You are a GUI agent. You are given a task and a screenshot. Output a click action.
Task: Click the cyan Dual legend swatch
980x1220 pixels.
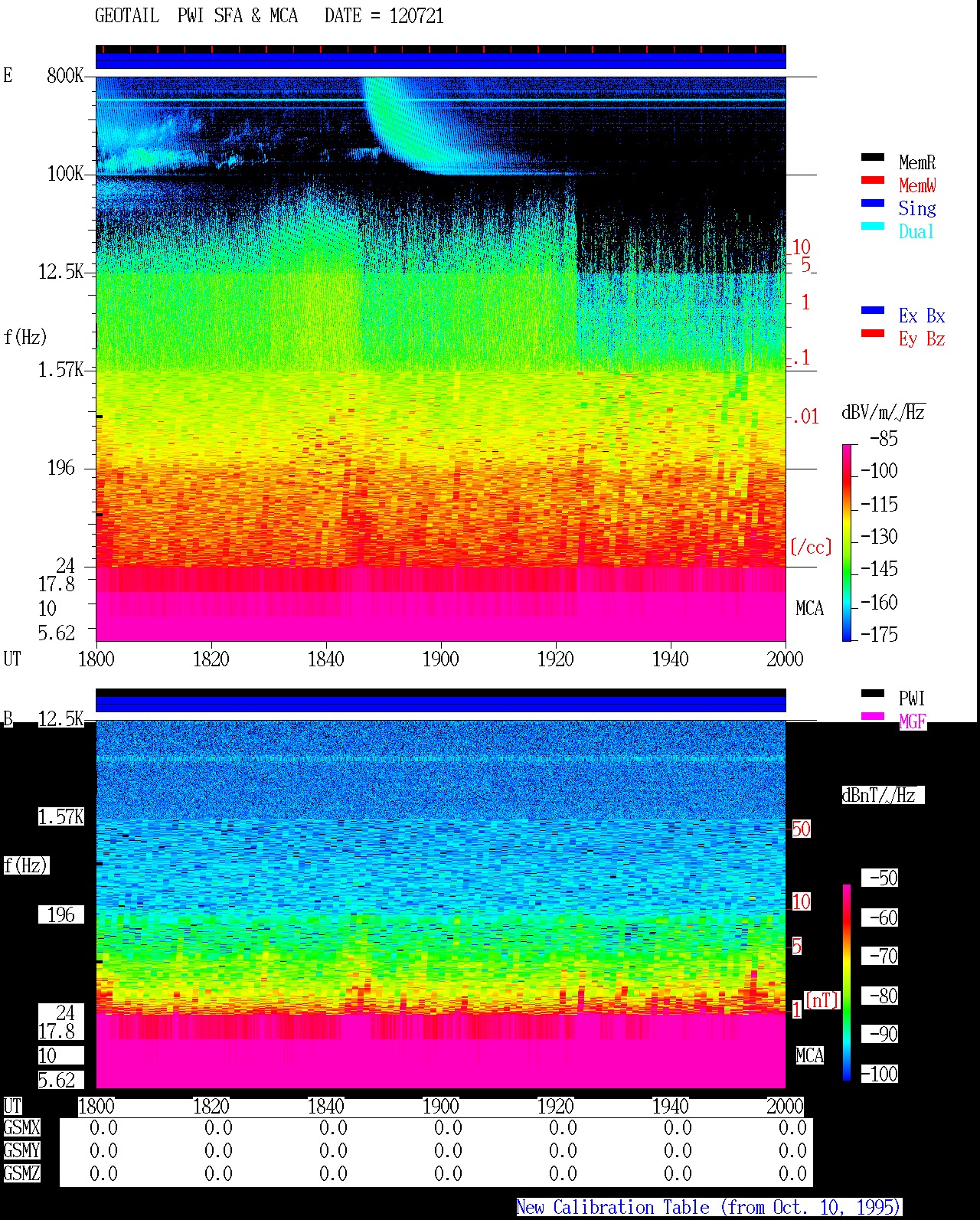coord(873,227)
